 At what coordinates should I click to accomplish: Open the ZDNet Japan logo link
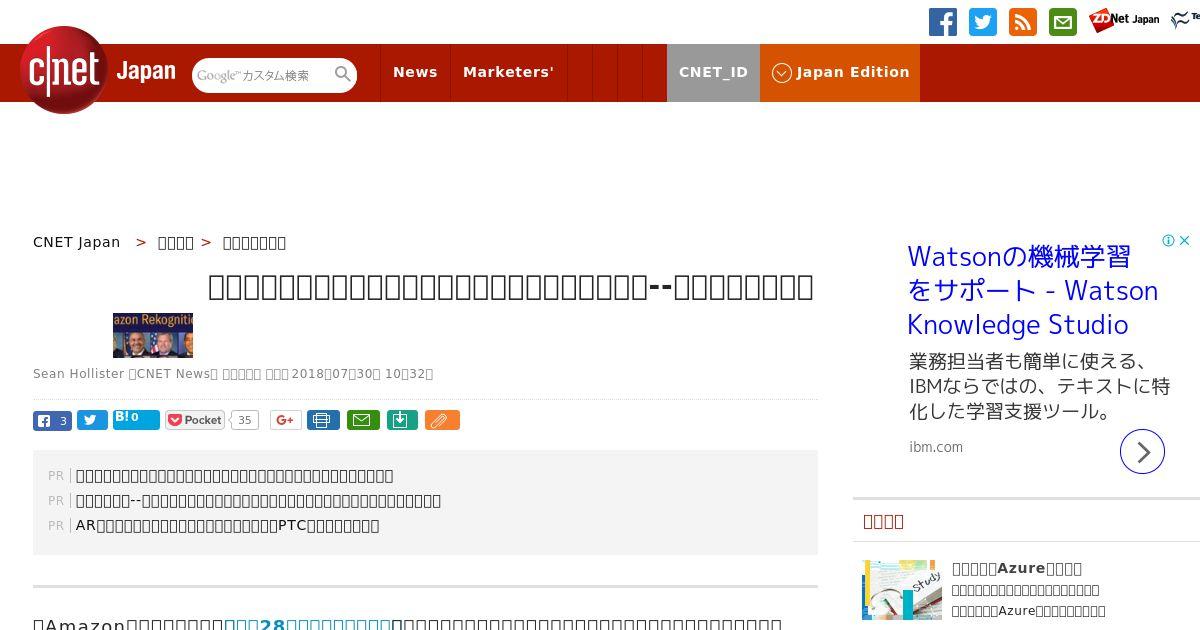(x=1124, y=20)
